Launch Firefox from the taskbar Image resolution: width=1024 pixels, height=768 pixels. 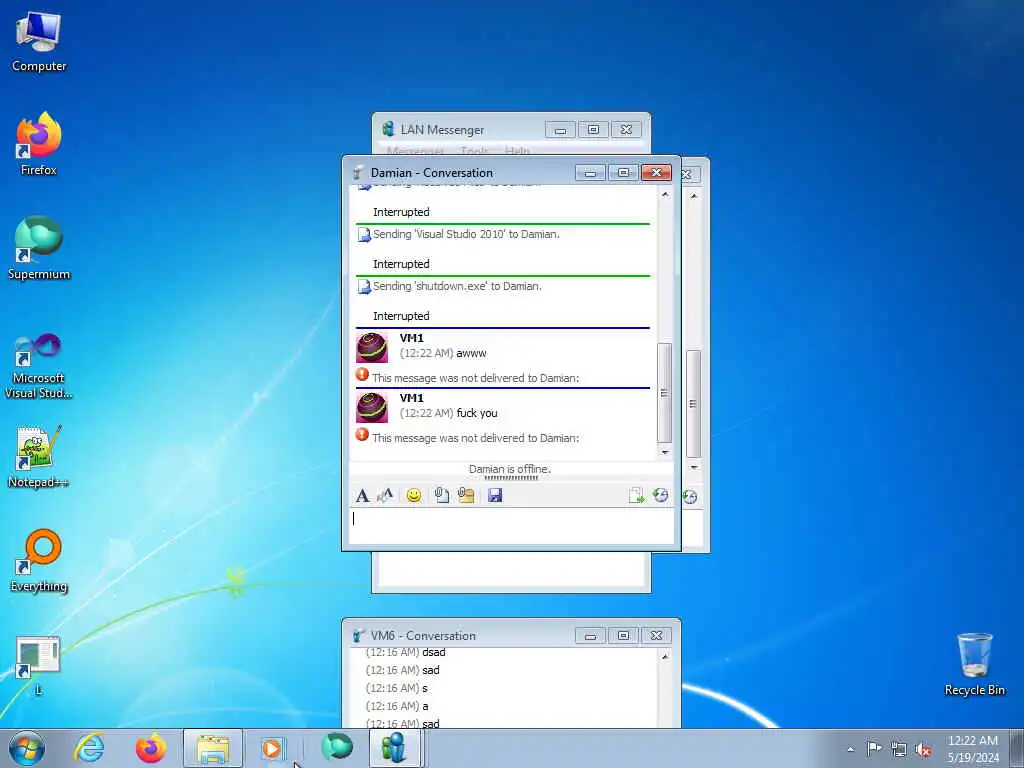(x=151, y=748)
